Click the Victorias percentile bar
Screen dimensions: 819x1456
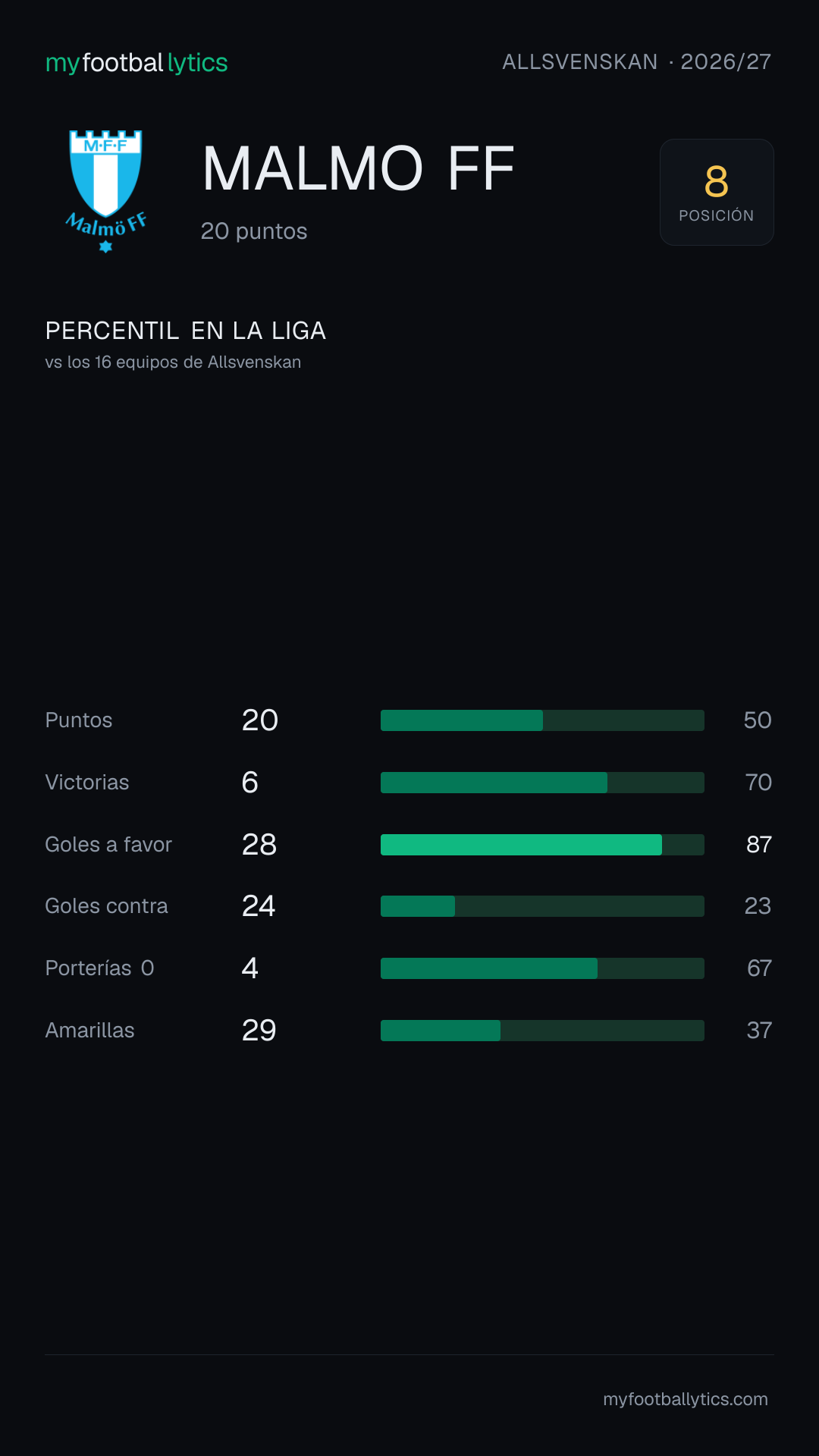pyautogui.click(x=542, y=783)
